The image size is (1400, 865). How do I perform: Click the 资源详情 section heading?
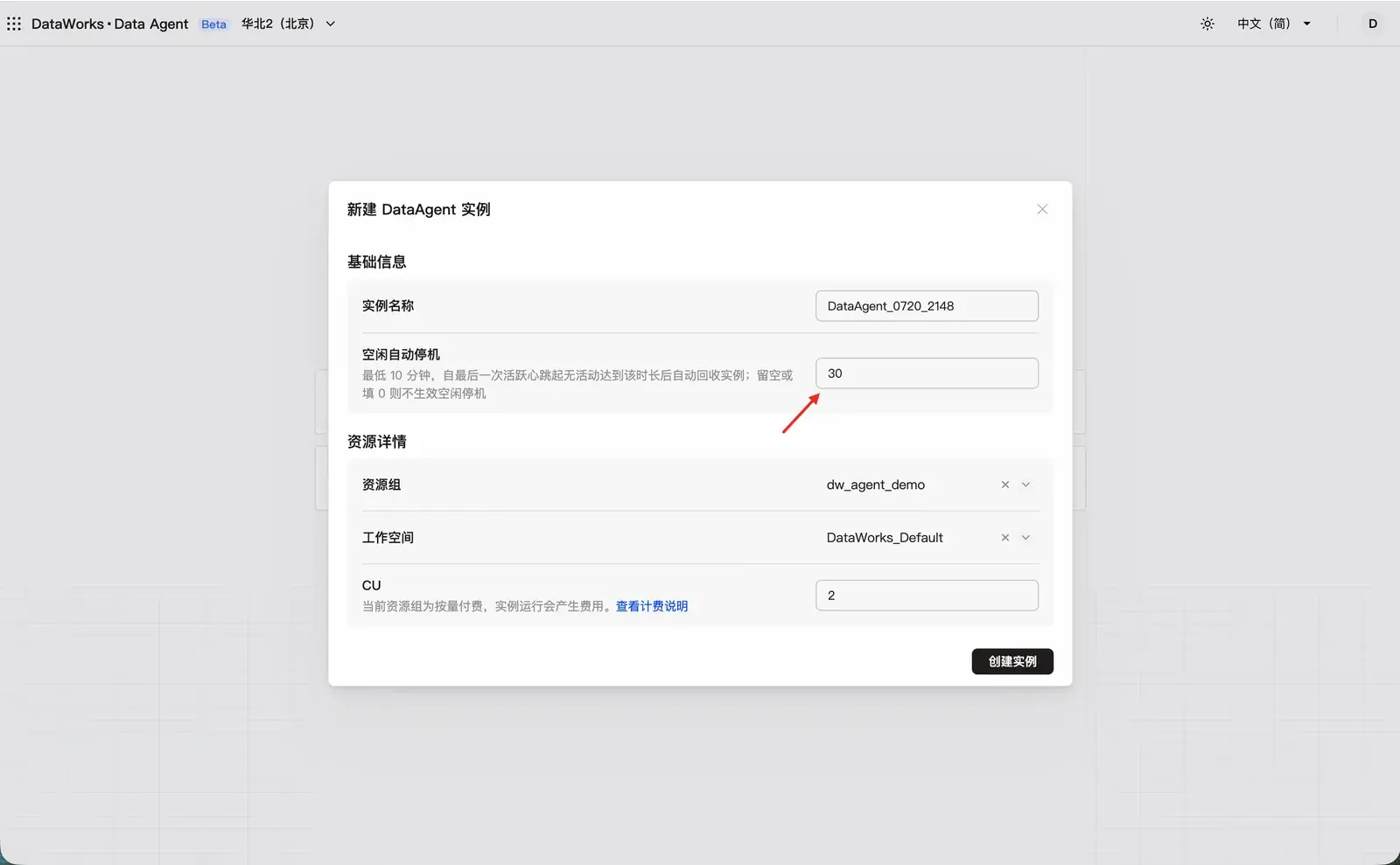tap(376, 442)
